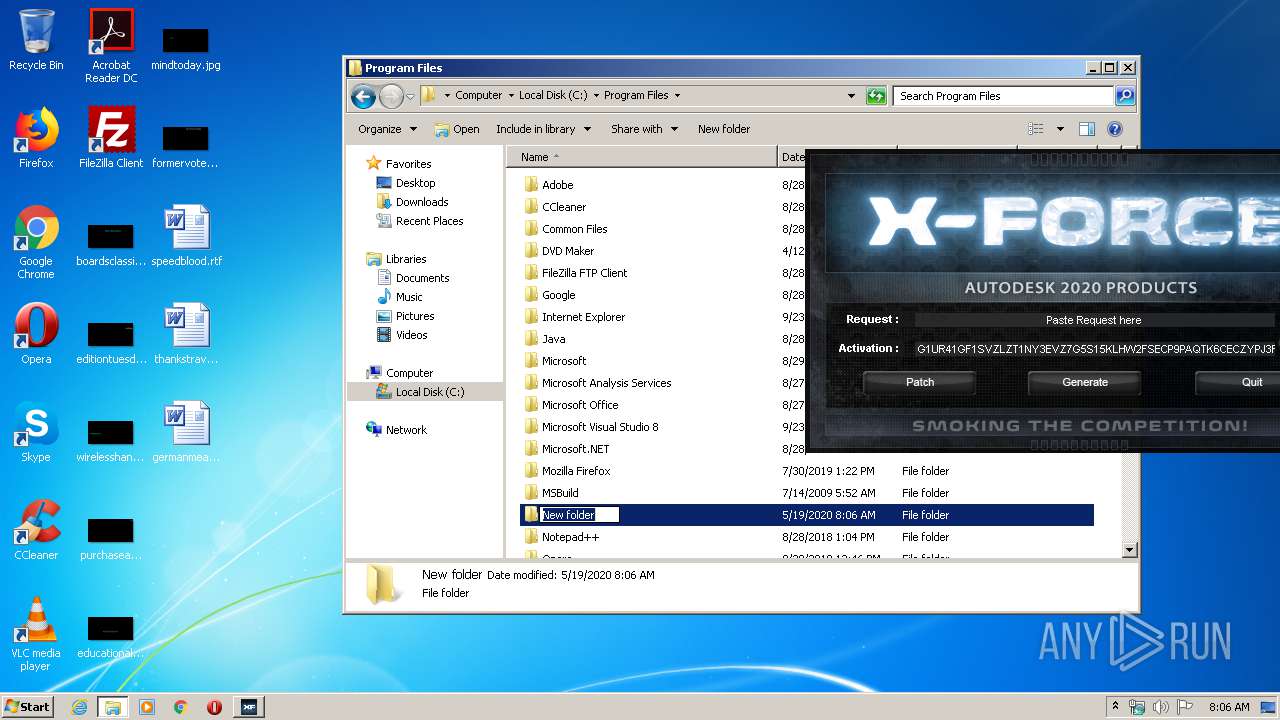Launch FileZilla Client desktop shortcut
The image size is (1280, 720).
[111, 138]
